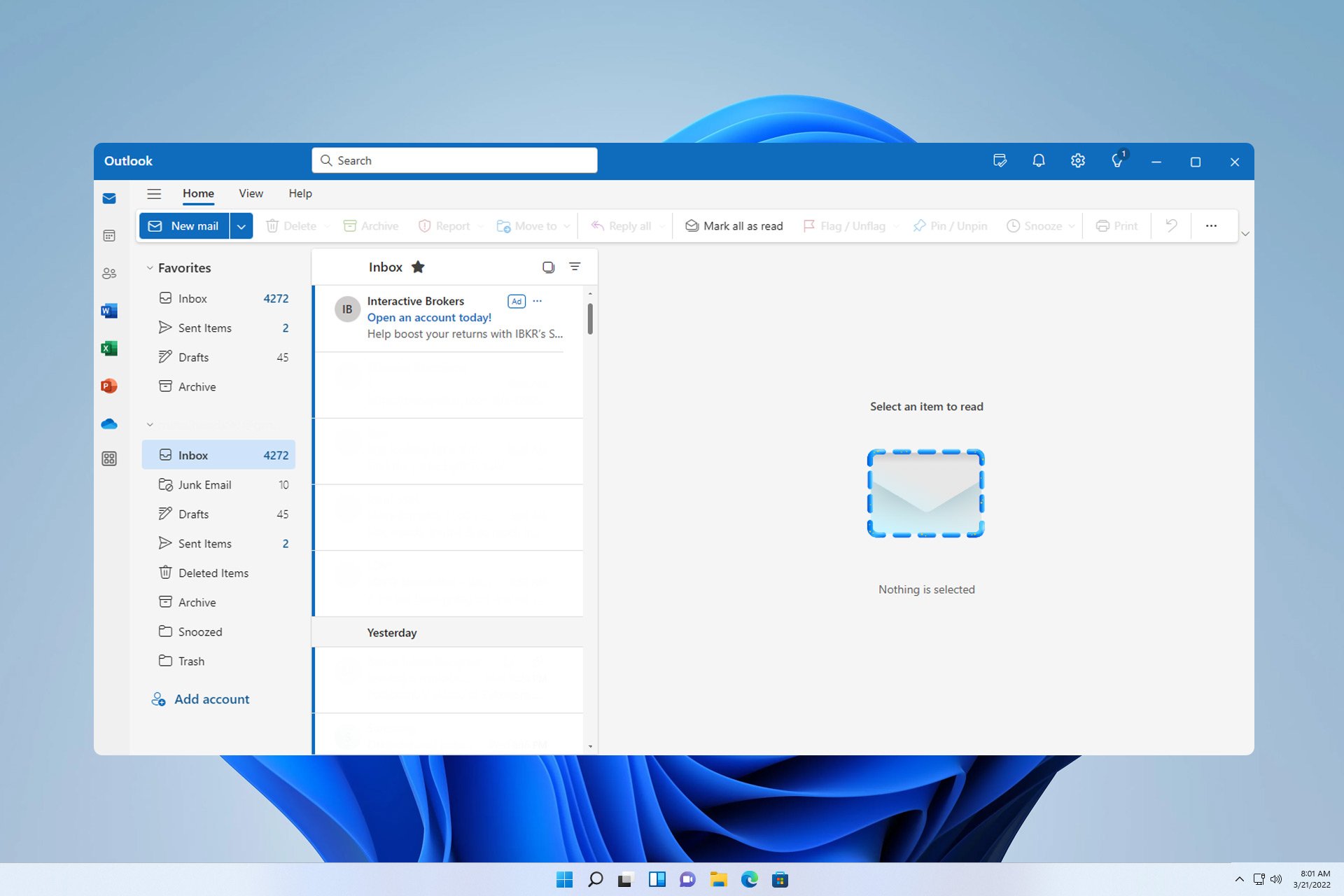Open the Snooze dropdown arrow
Screen dimensions: 1344x896
tap(1072, 226)
